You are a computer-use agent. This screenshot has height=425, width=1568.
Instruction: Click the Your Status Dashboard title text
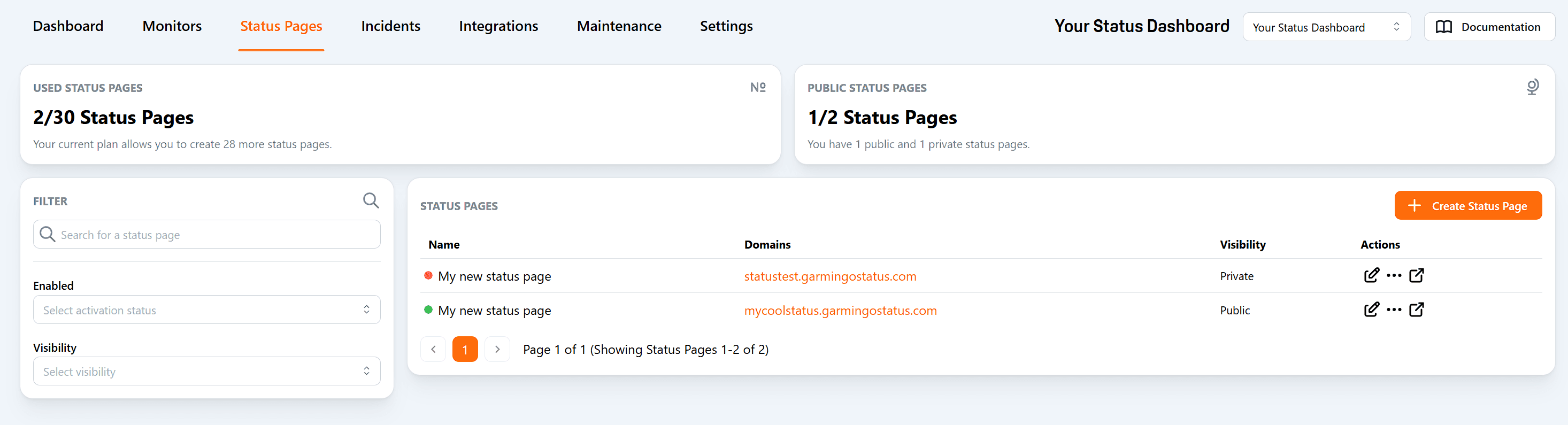[1142, 26]
